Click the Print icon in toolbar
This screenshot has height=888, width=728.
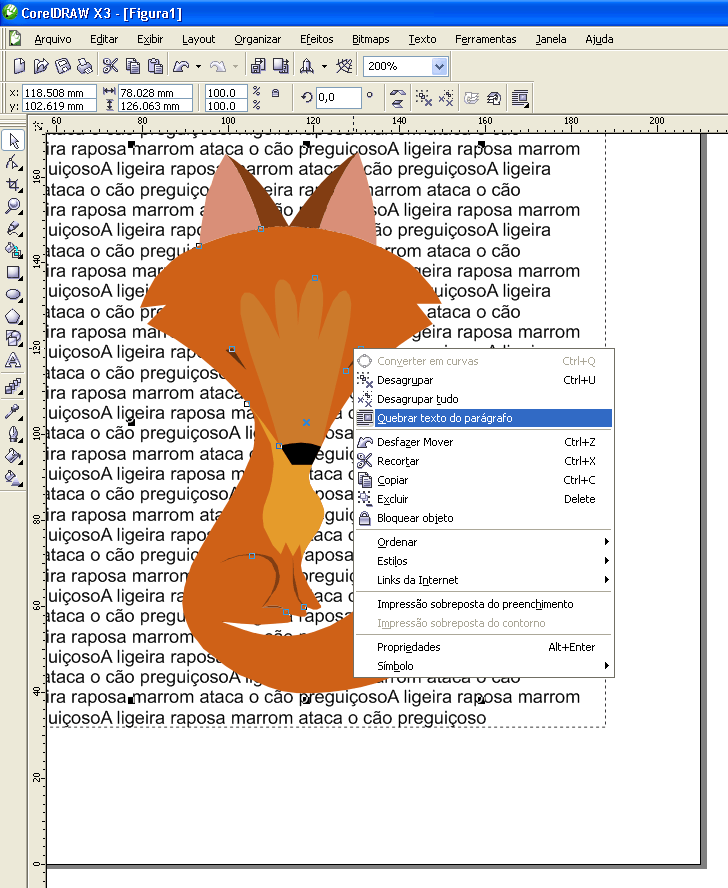tap(85, 66)
